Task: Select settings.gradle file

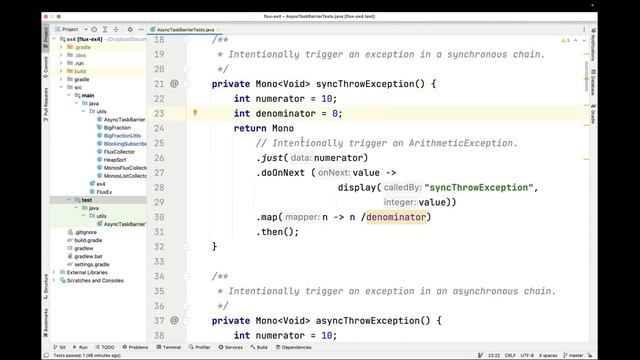Action: [x=88, y=264]
